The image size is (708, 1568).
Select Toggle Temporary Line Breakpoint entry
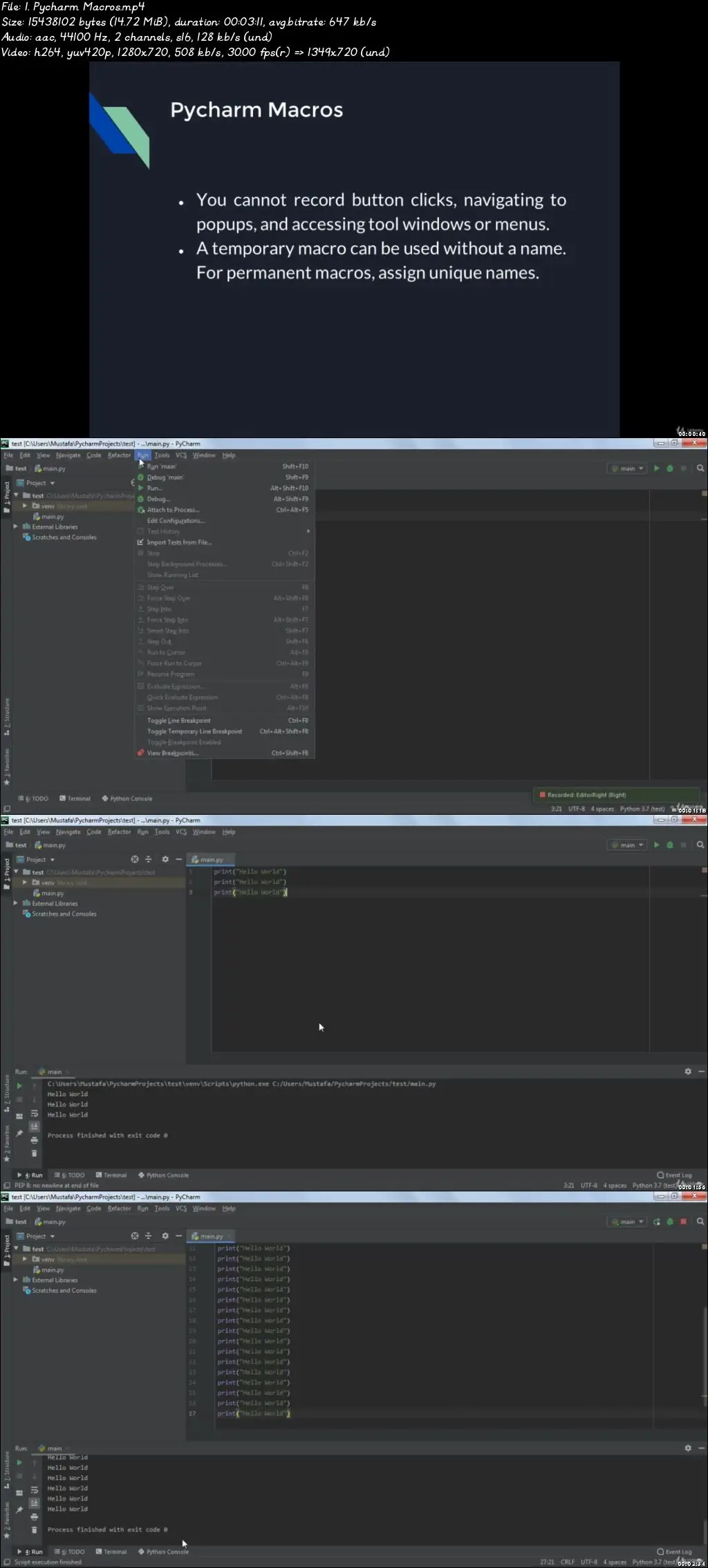[194, 732]
